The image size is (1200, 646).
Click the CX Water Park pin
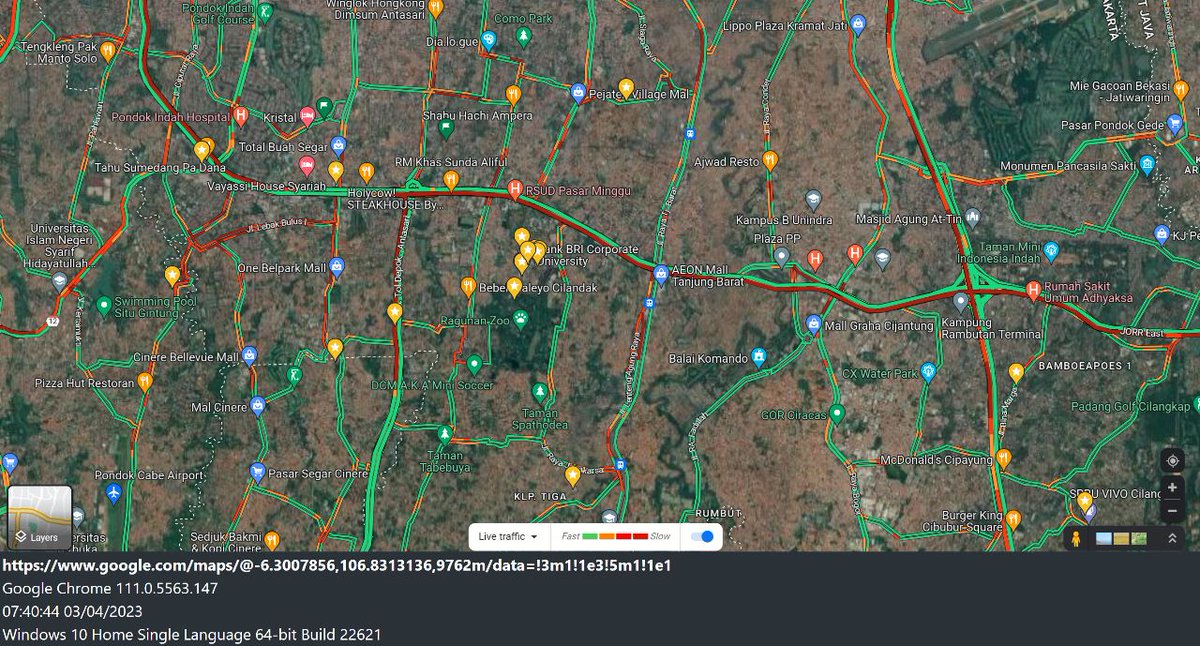(x=928, y=373)
